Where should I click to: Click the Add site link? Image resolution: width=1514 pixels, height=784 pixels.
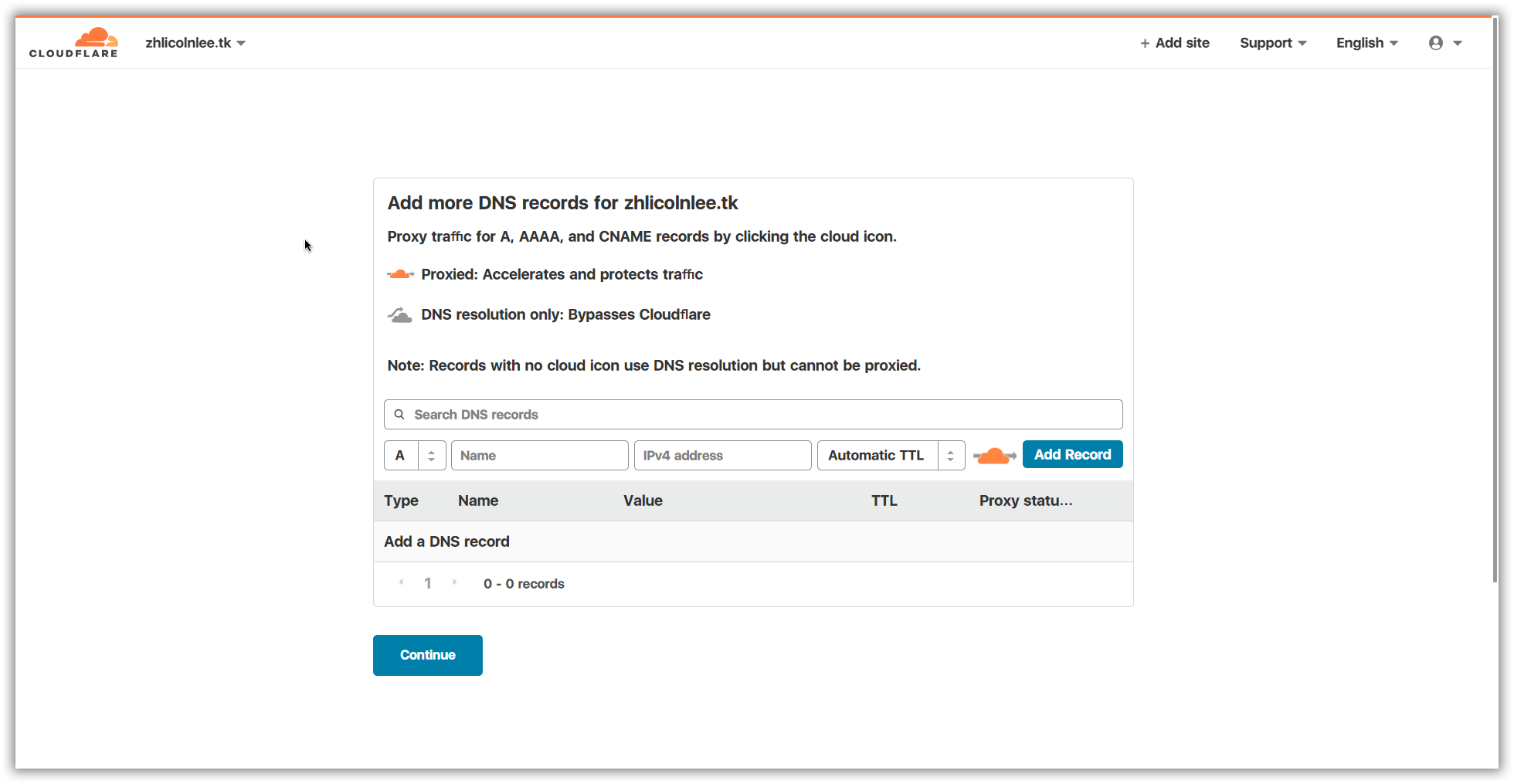click(x=1175, y=43)
